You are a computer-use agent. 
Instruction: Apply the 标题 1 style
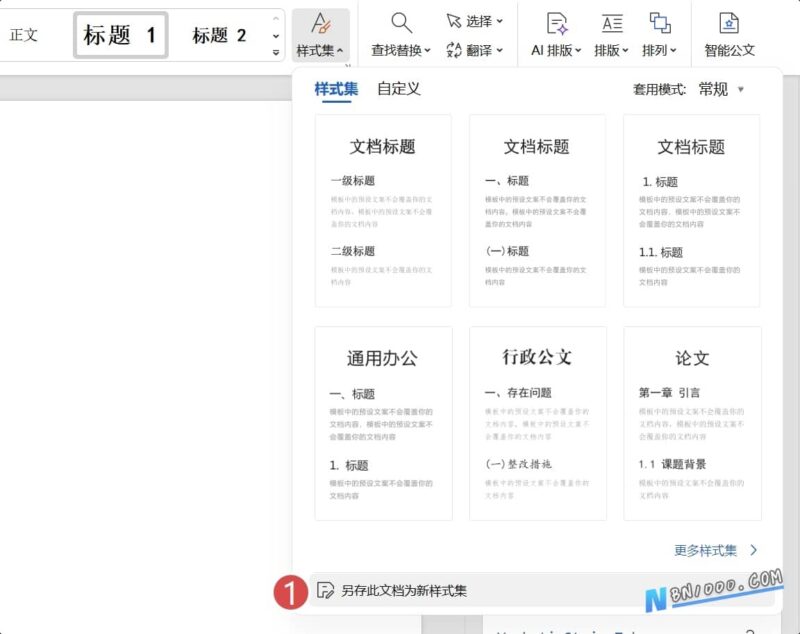pos(120,35)
